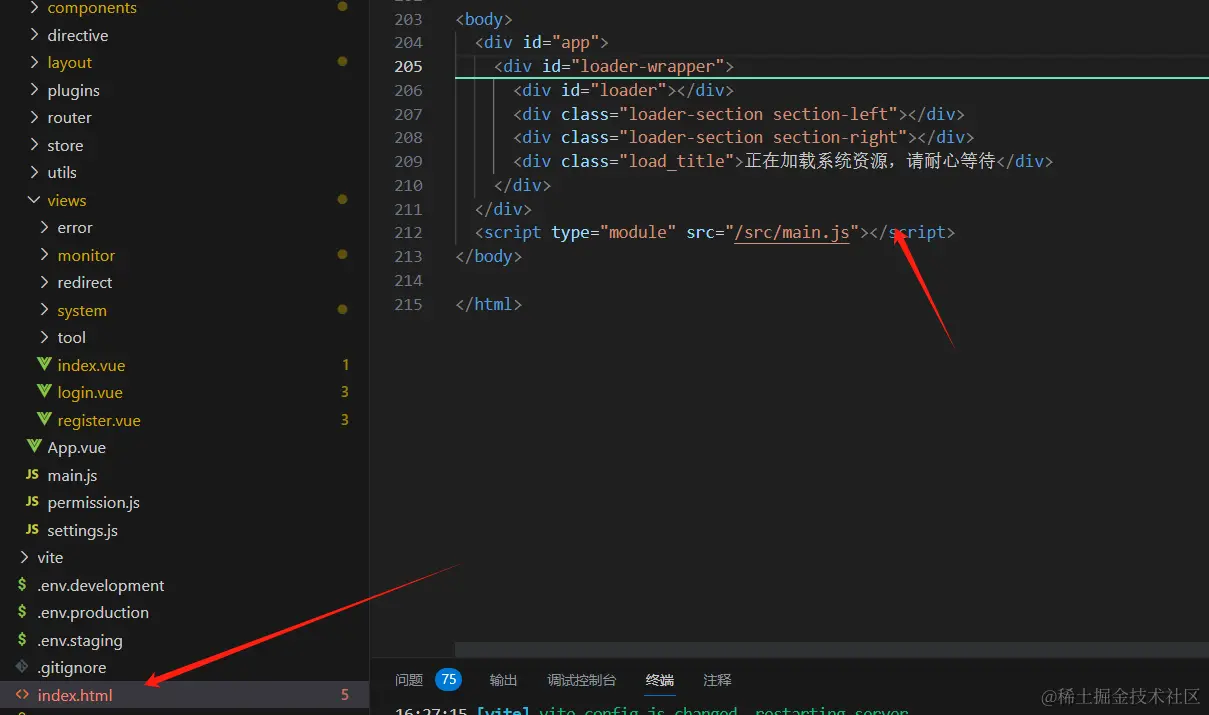Collapse the views folder
The width and height of the screenshot is (1209, 715).
(34, 200)
